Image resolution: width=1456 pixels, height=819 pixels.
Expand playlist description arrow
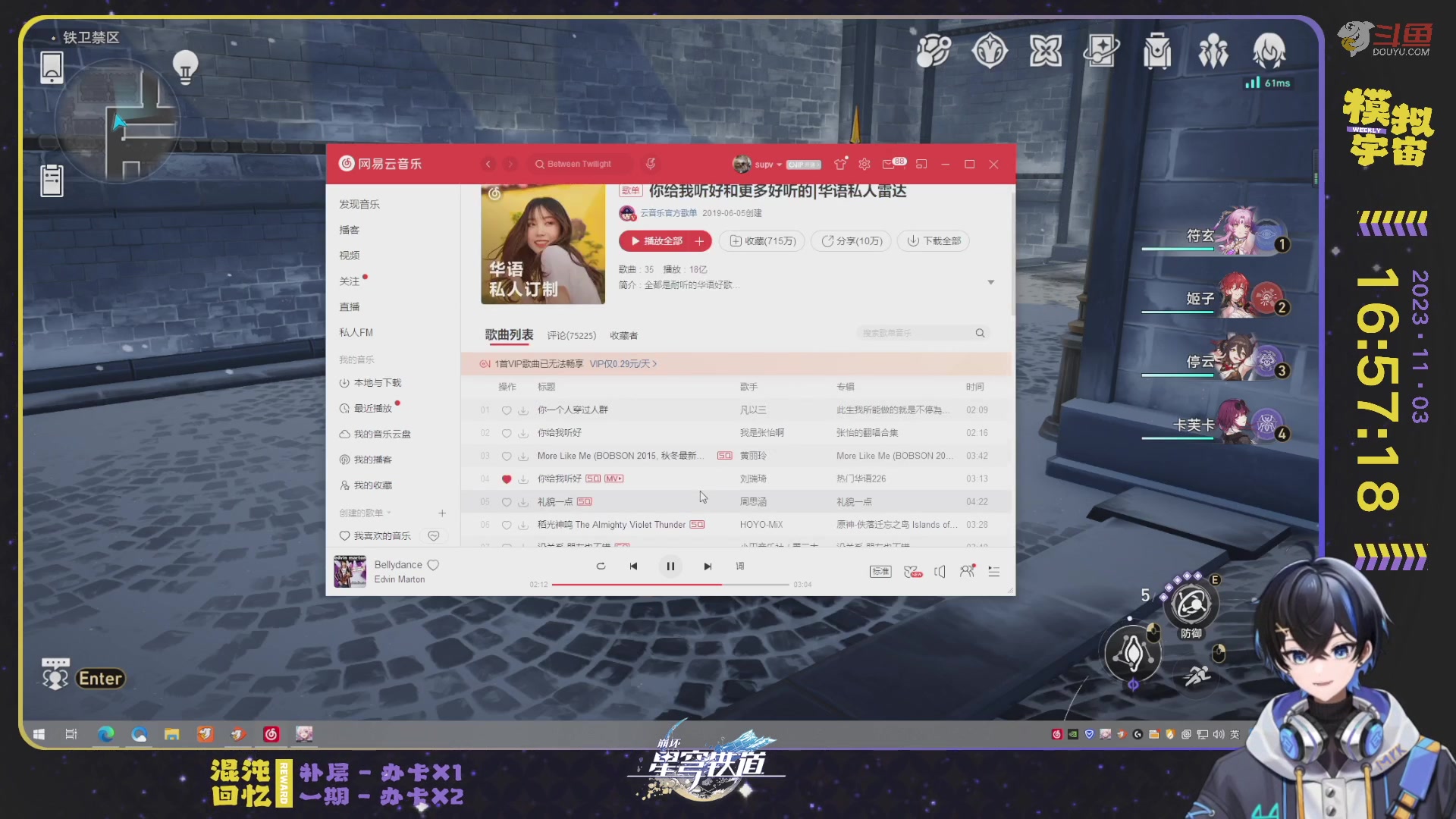990,283
